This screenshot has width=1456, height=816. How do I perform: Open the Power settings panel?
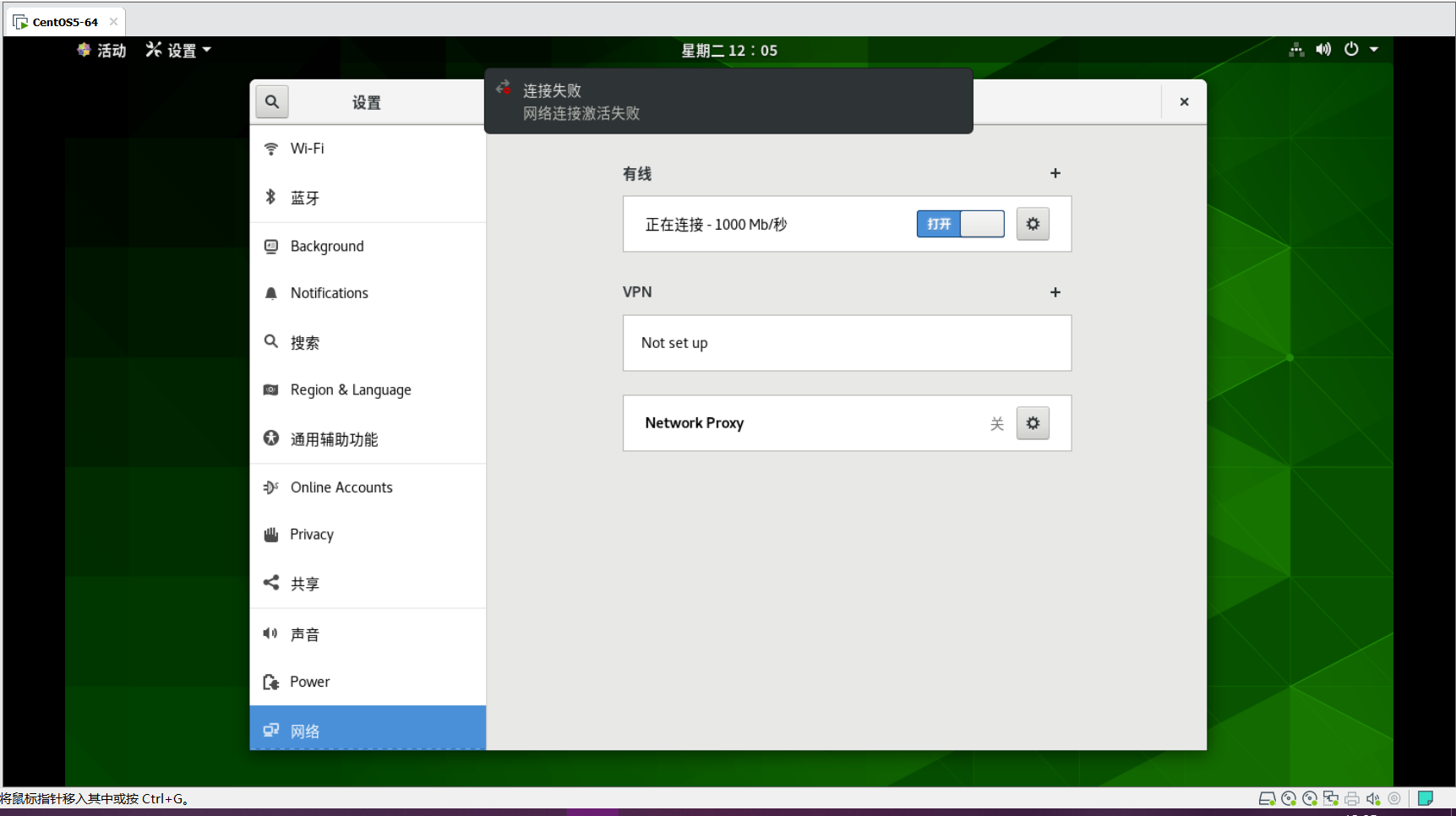(368, 682)
